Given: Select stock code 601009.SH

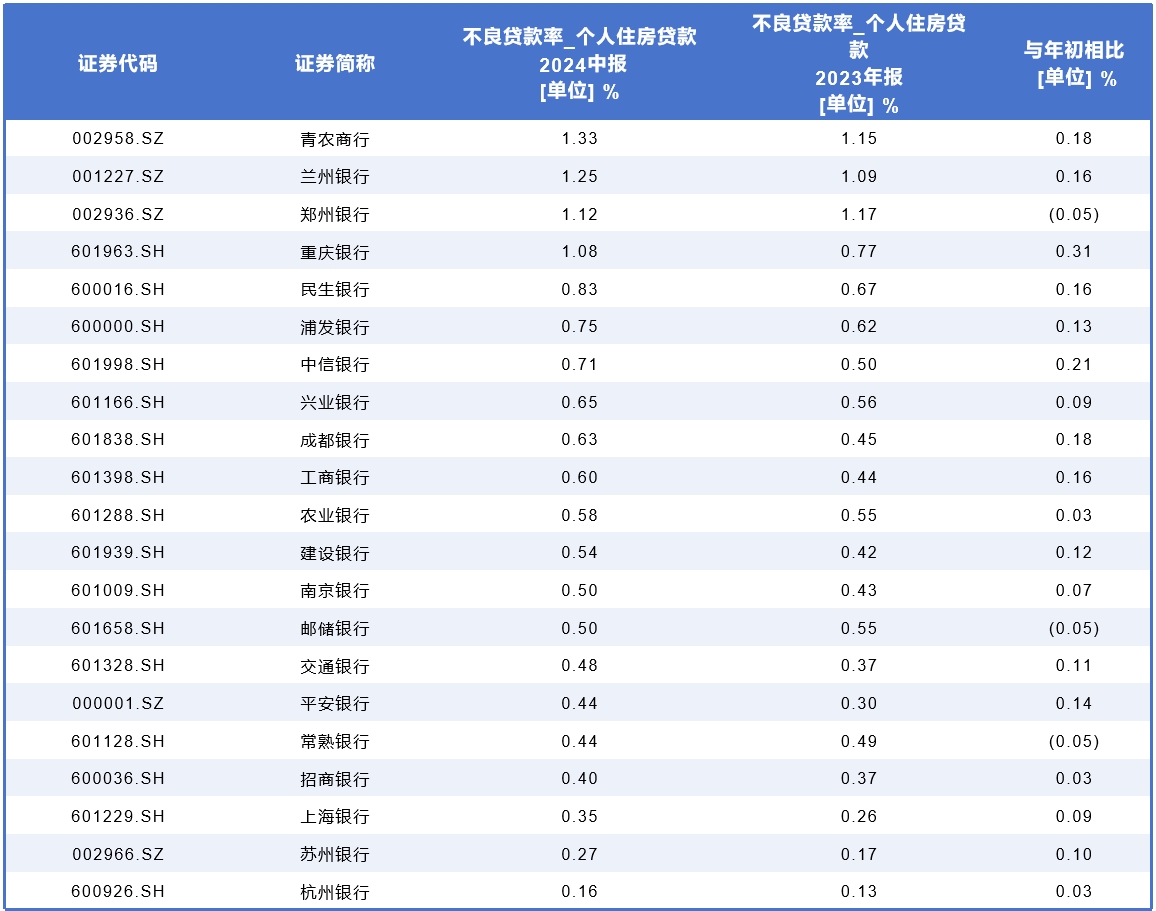Looking at the screenshot, I should (118, 590).
